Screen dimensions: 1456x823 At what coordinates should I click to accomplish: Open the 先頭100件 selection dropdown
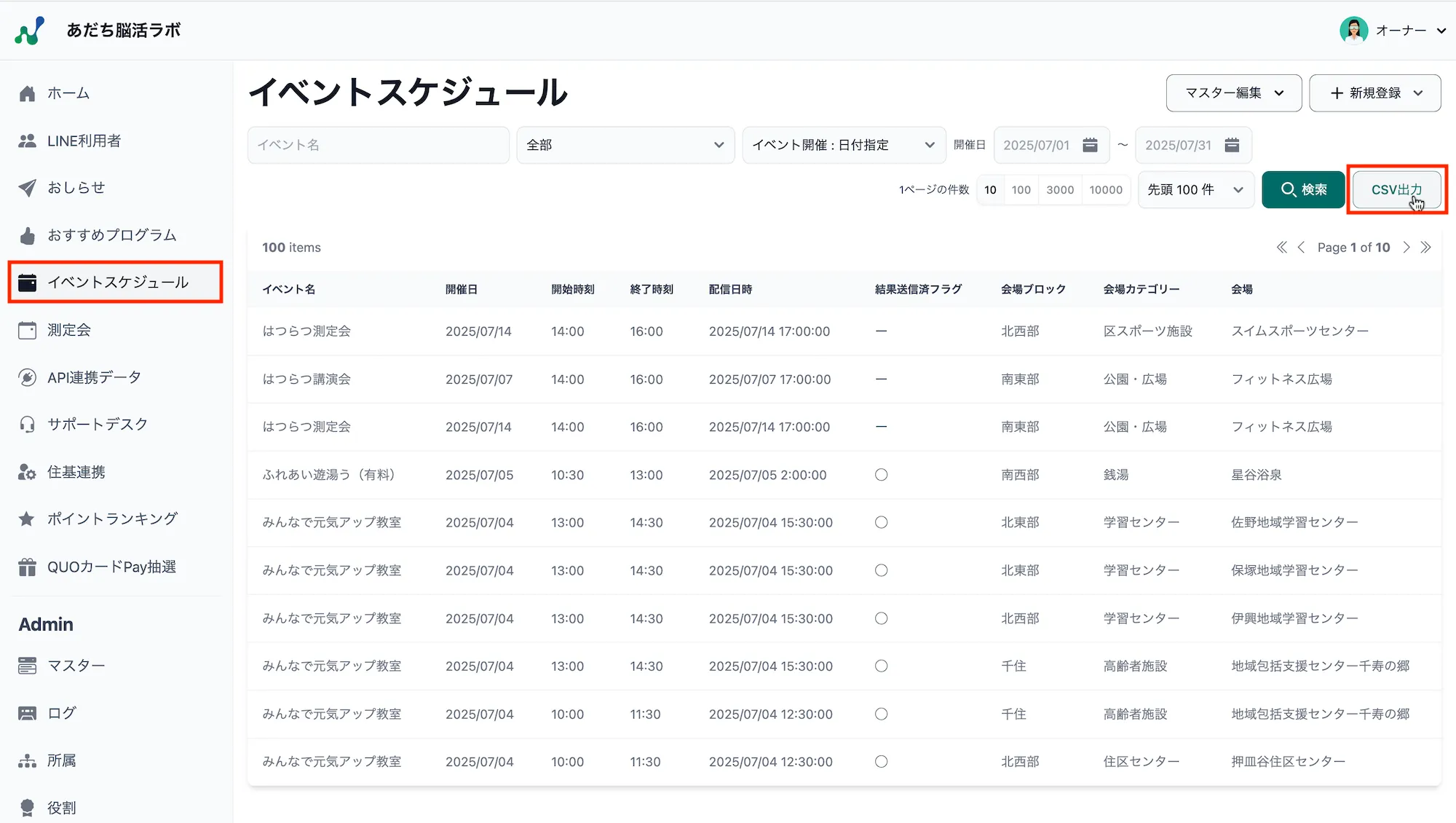pos(1195,189)
